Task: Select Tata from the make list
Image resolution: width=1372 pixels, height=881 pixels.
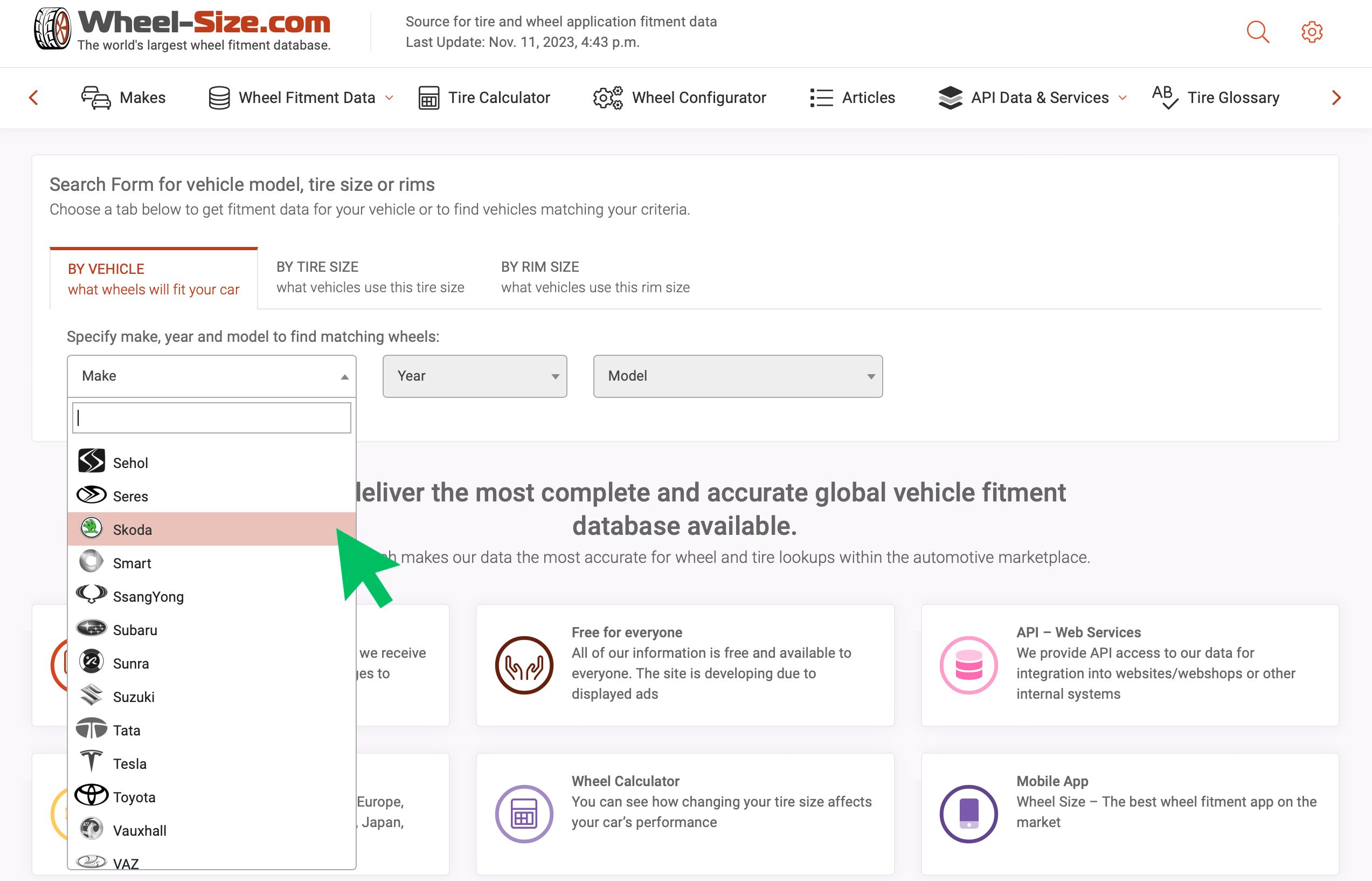Action: coord(212,730)
